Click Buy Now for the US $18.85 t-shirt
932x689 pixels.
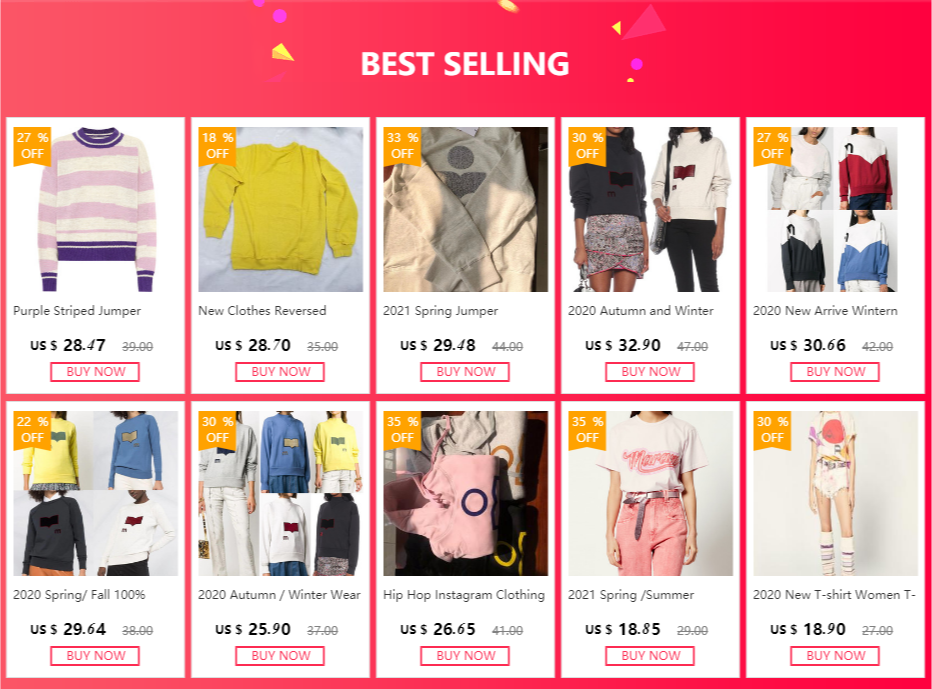click(650, 656)
